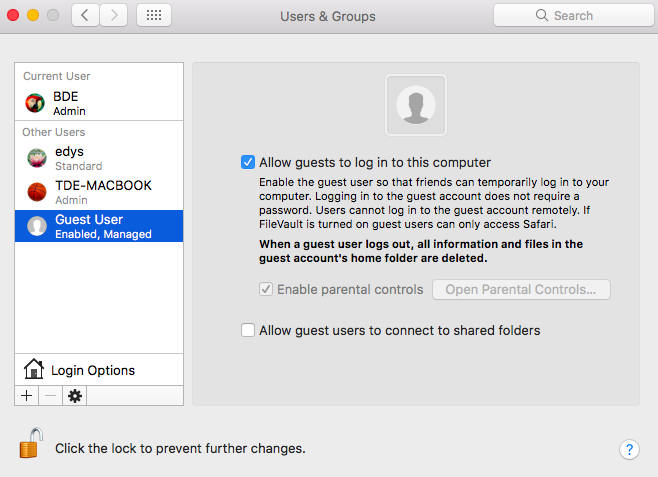This screenshot has height=477, width=658.
Task: Show all preferences grid icon
Action: [154, 16]
